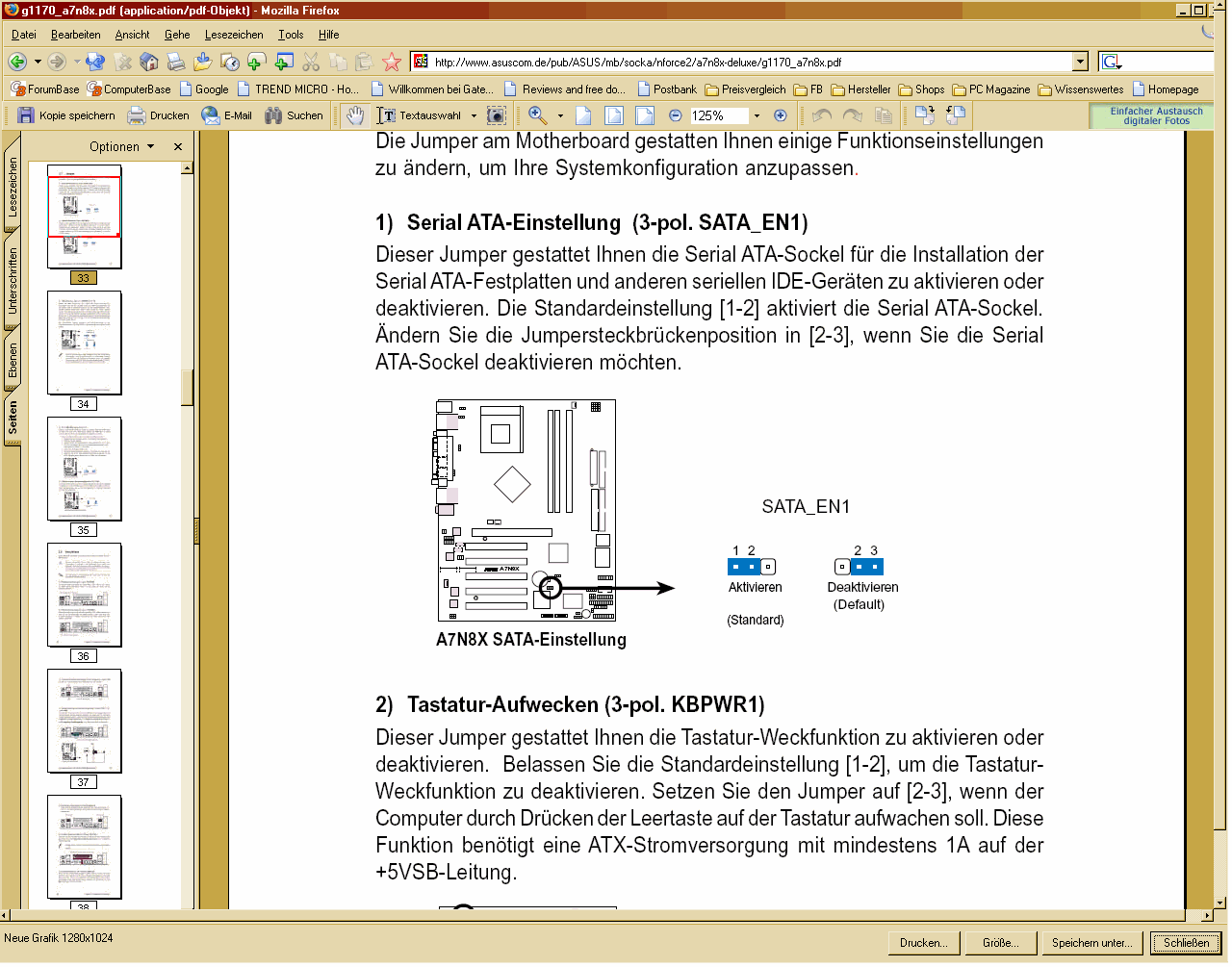
Task: Select page 36 thumbnail
Action: point(85,596)
